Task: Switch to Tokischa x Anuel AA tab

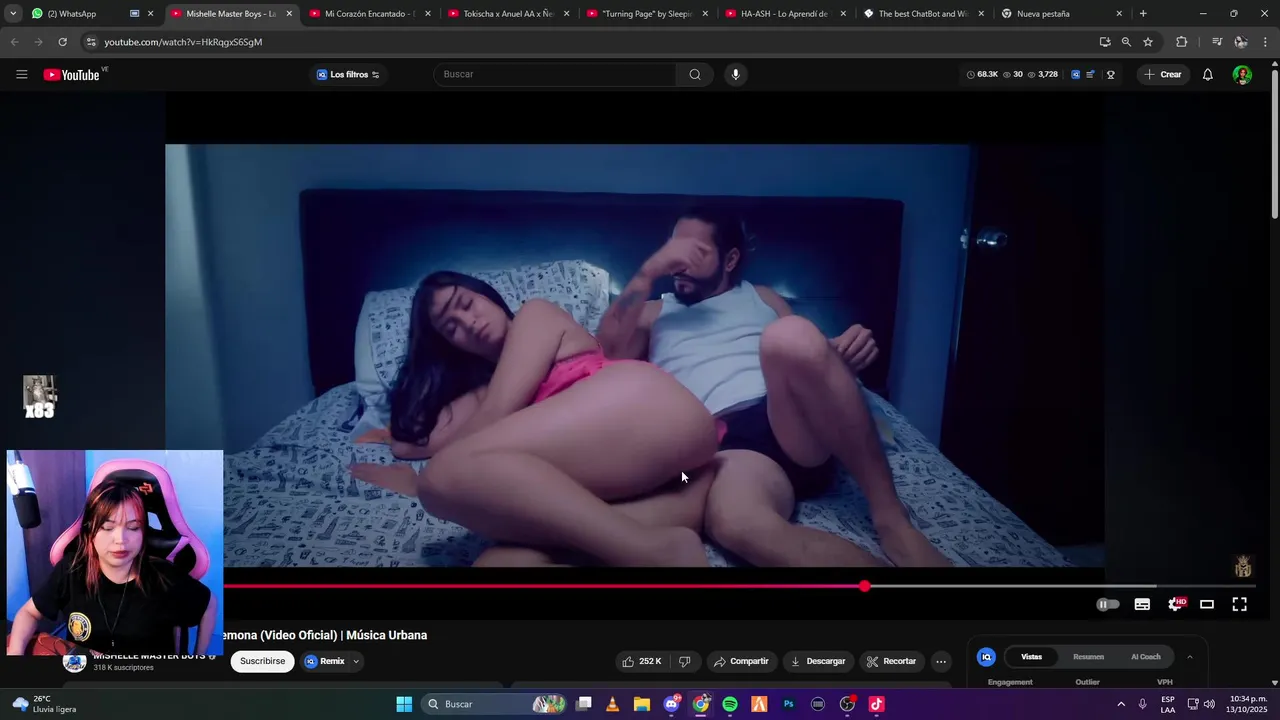Action: coord(509,14)
